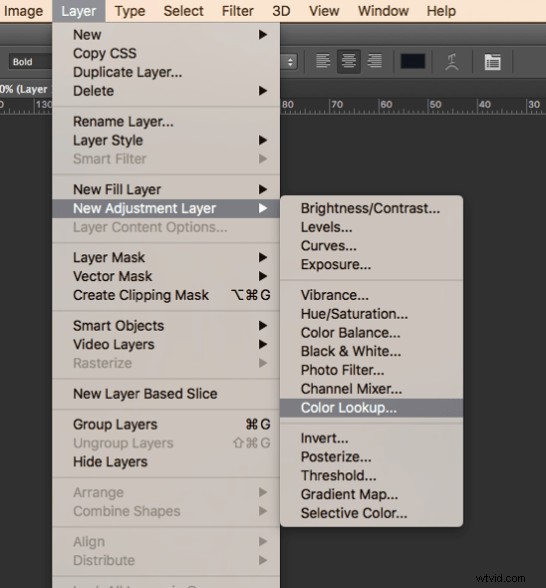
Task: Choose Rename Layer...
Action: [x=166, y=122]
